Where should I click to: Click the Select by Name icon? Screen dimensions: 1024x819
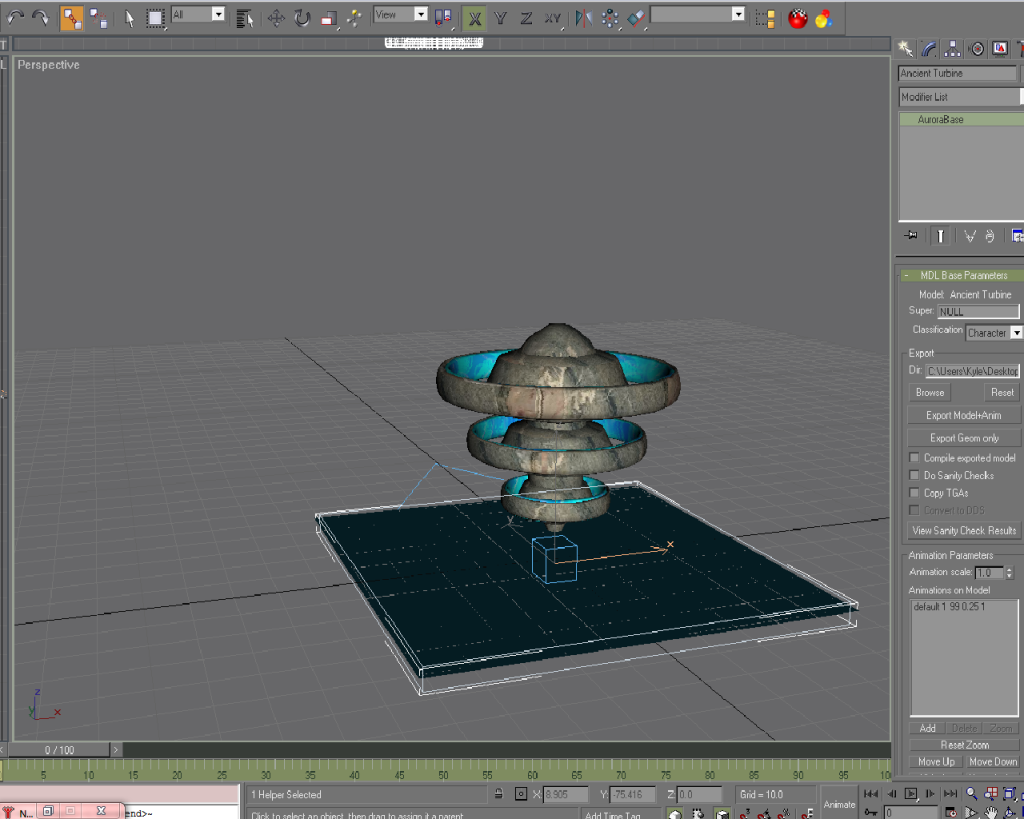click(x=244, y=18)
